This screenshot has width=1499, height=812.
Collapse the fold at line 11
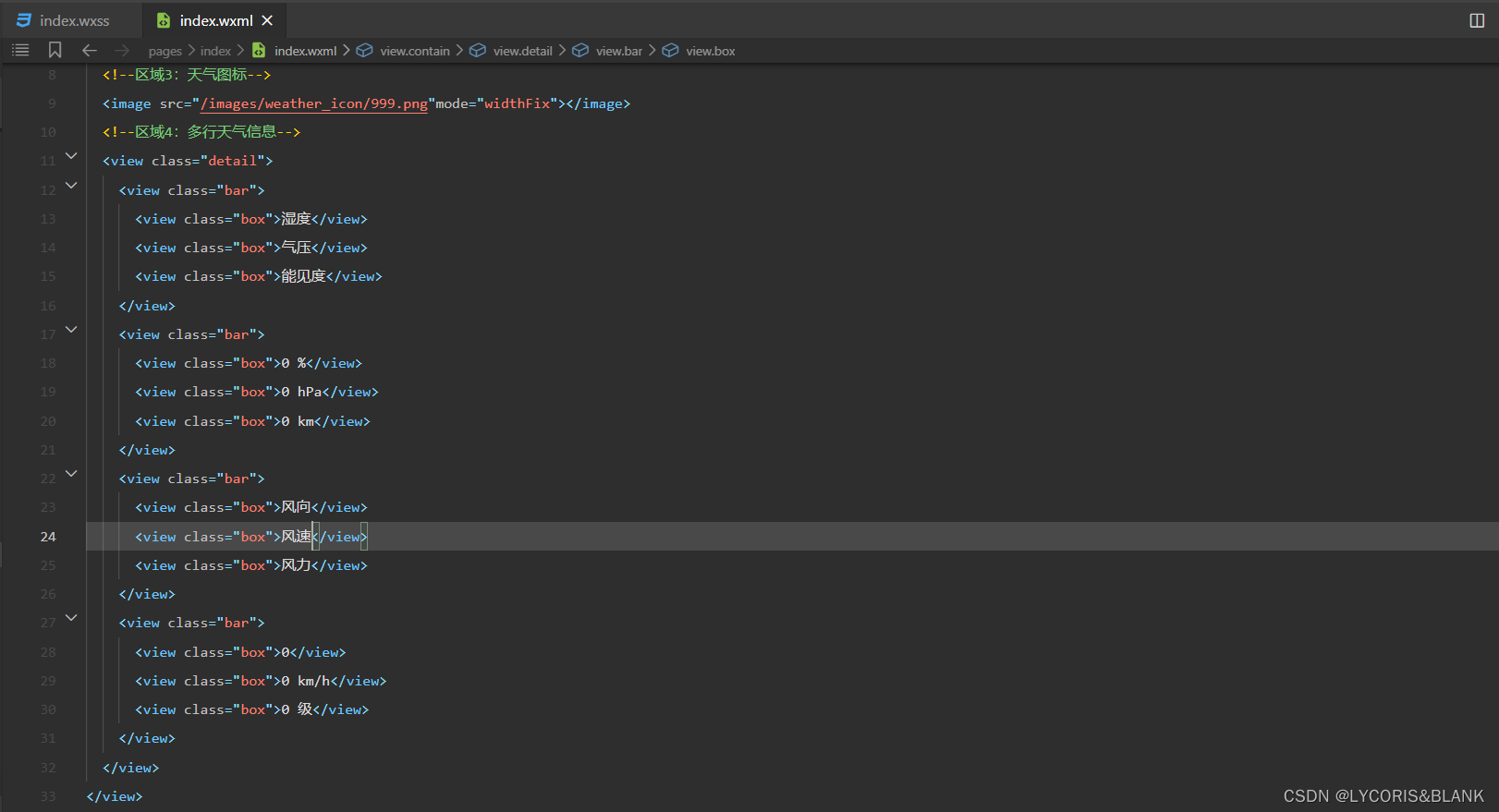pyautogui.click(x=71, y=156)
